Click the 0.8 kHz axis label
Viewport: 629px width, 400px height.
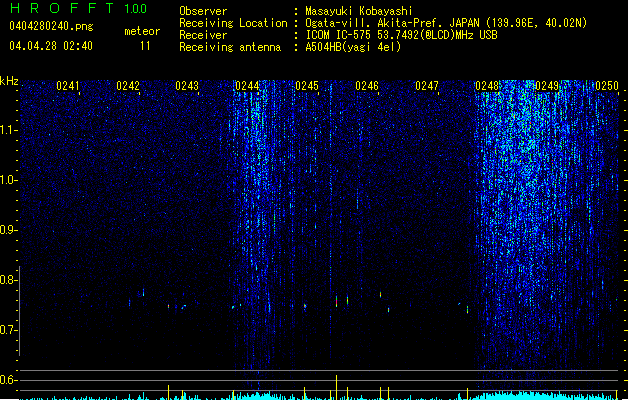[x=8, y=280]
